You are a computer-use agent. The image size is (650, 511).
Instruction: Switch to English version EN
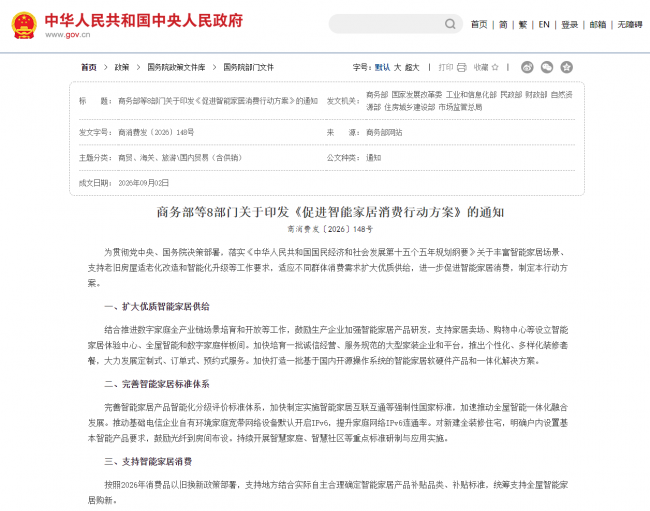(x=544, y=25)
